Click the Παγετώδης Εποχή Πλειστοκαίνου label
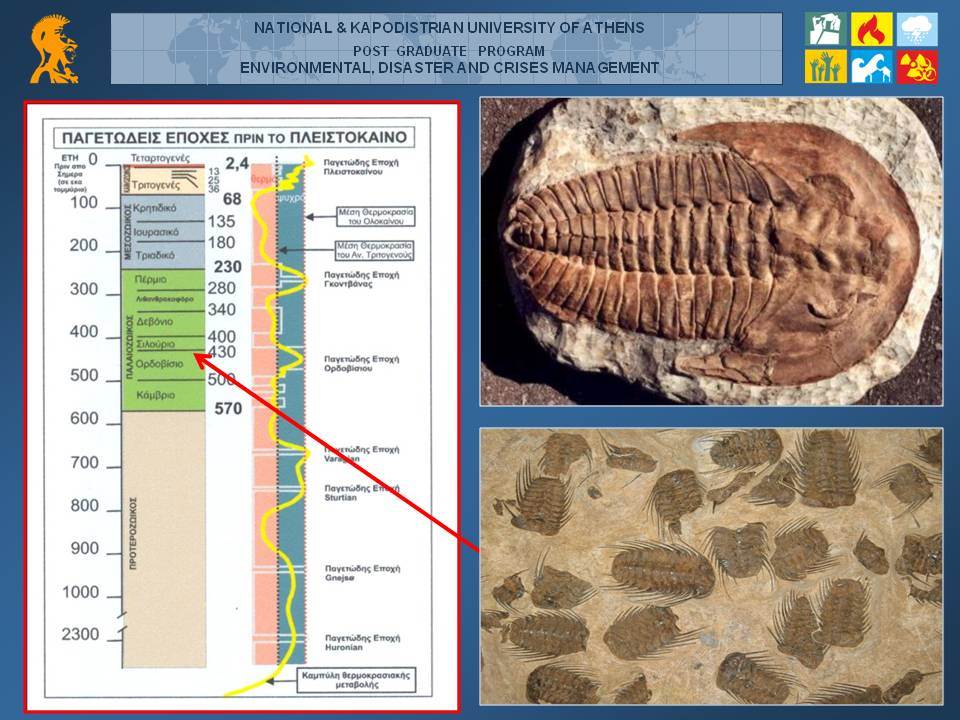The width and height of the screenshot is (960, 720). pos(361,167)
